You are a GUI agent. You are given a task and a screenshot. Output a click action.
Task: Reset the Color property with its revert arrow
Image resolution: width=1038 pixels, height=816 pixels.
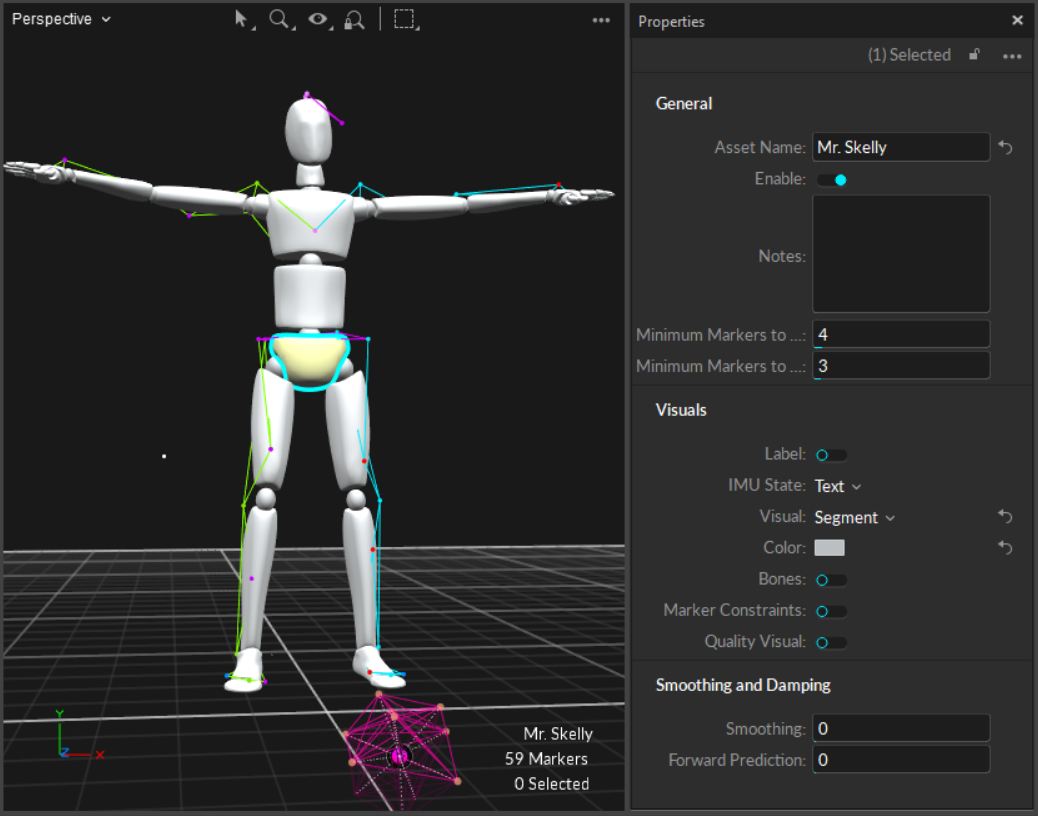point(1006,548)
